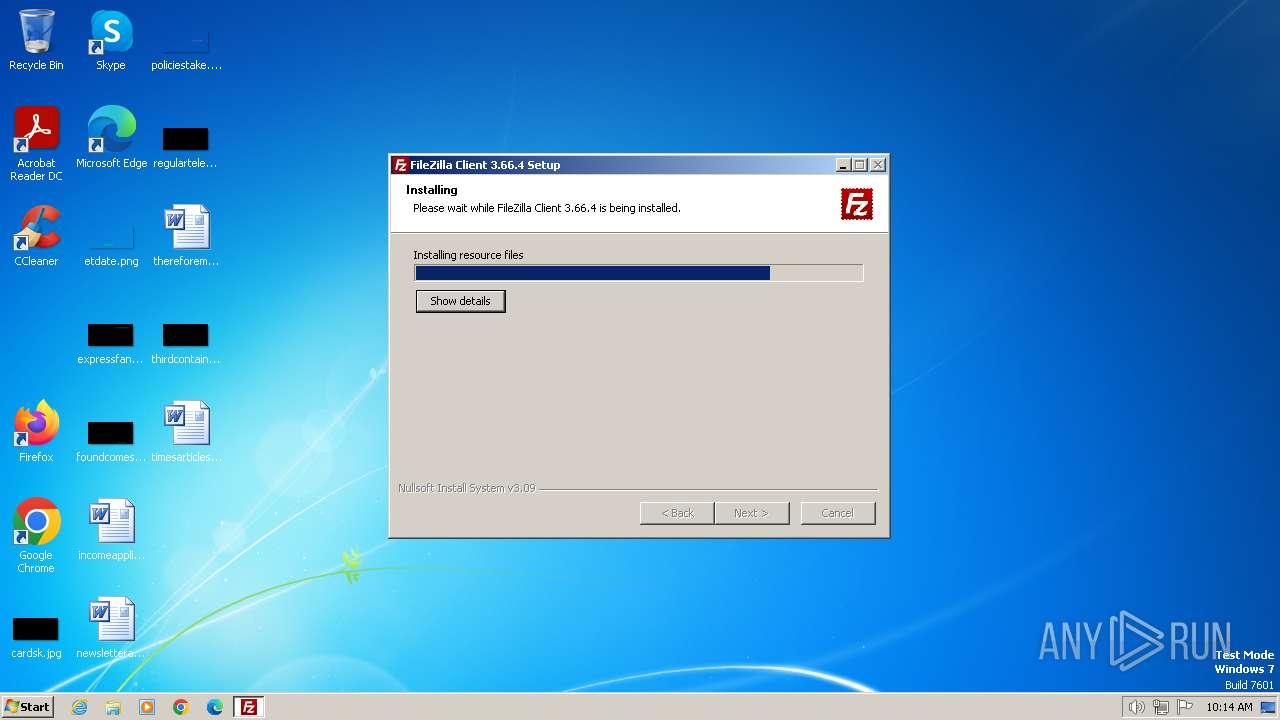Select expressfan file on desktop
This screenshot has width=1280, height=720.
(x=110, y=343)
